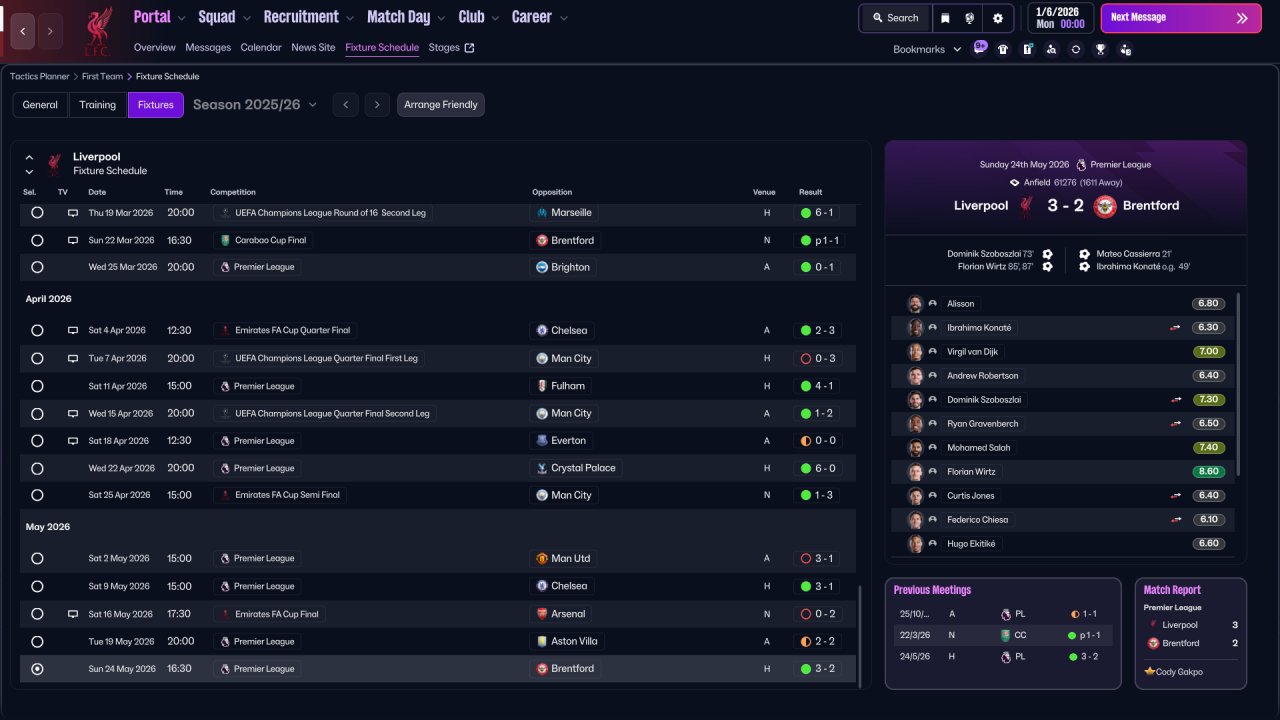1280x720 pixels.
Task: Click the shirt shortcut icon under Bookmarks
Action: [1003, 49]
